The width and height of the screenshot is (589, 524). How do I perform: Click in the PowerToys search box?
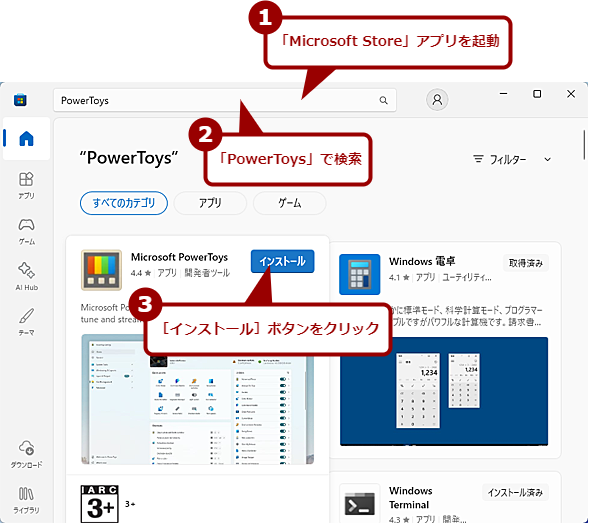(225, 100)
